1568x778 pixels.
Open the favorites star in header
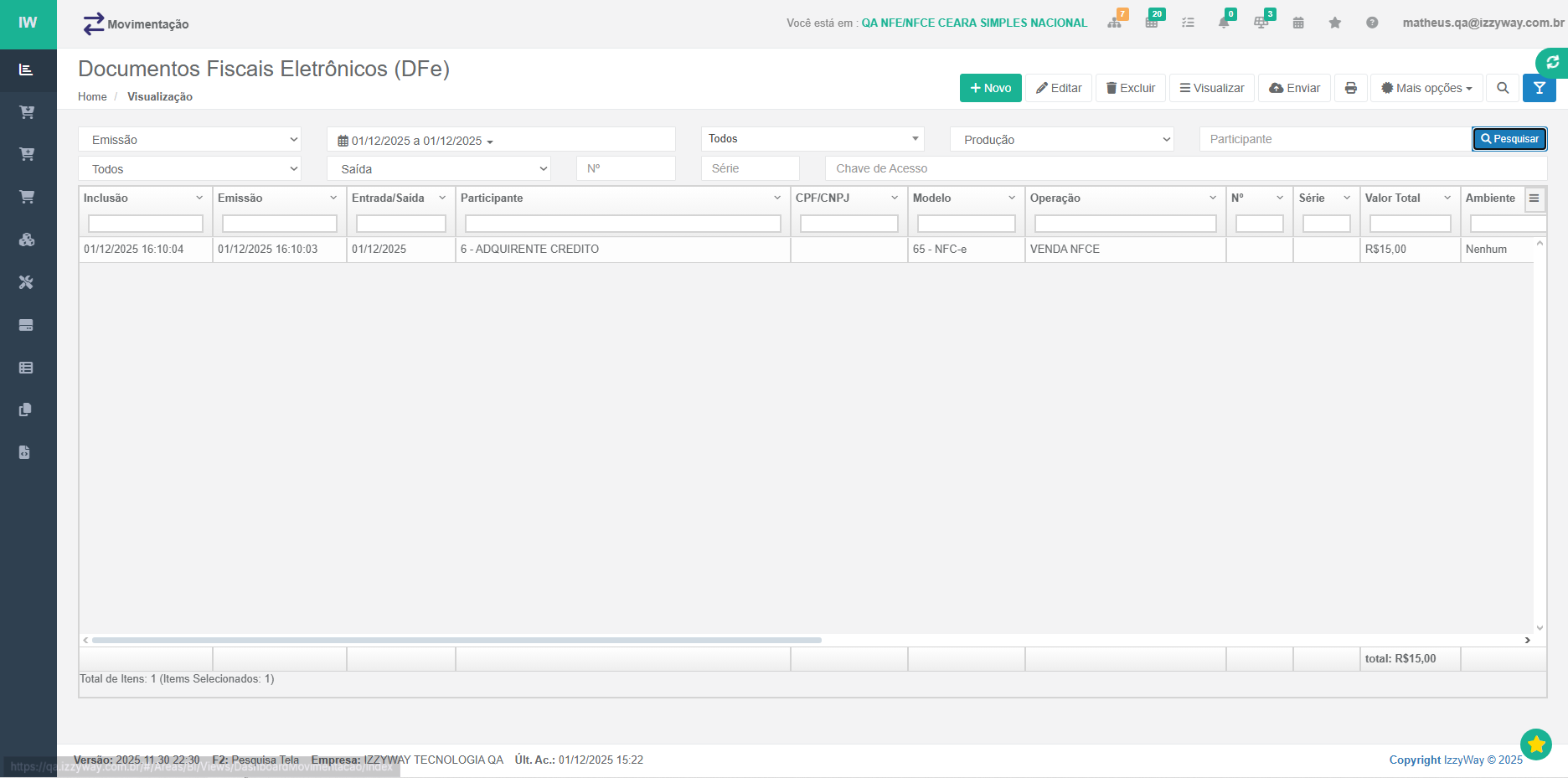[x=1334, y=23]
